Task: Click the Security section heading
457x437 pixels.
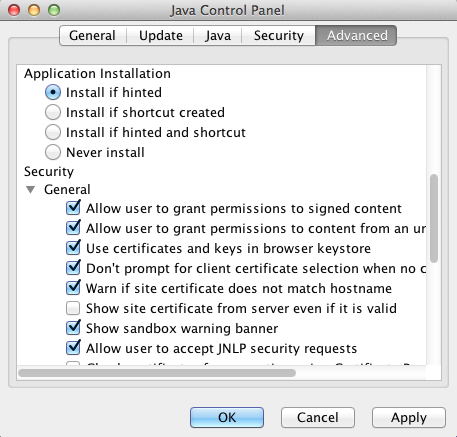Action: 49,171
